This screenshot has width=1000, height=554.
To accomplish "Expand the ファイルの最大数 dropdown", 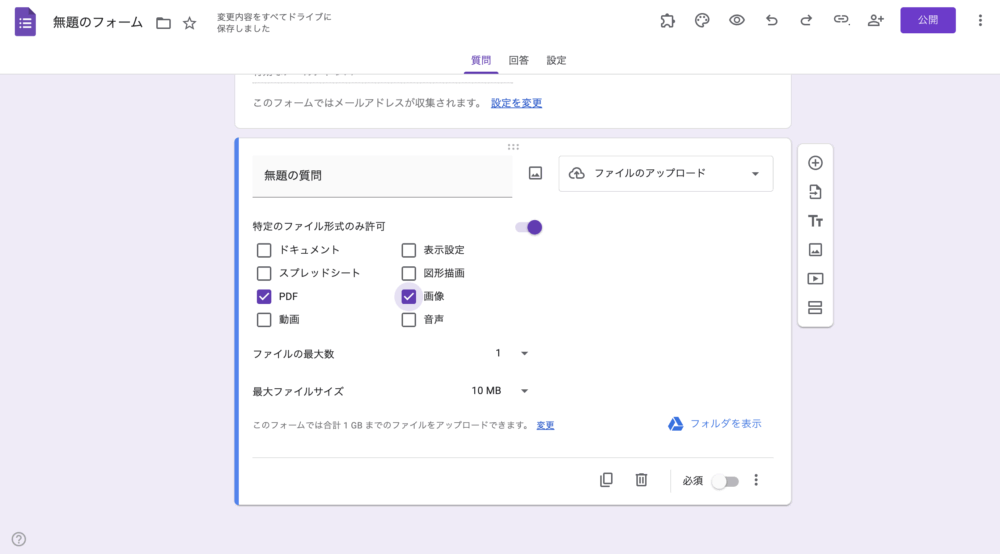I will pyautogui.click(x=511, y=353).
